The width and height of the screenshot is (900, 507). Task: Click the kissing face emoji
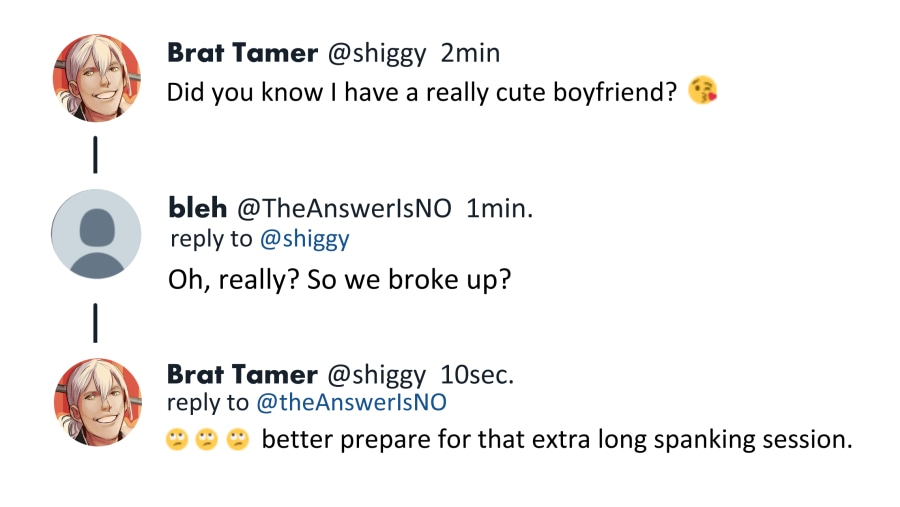703,93
